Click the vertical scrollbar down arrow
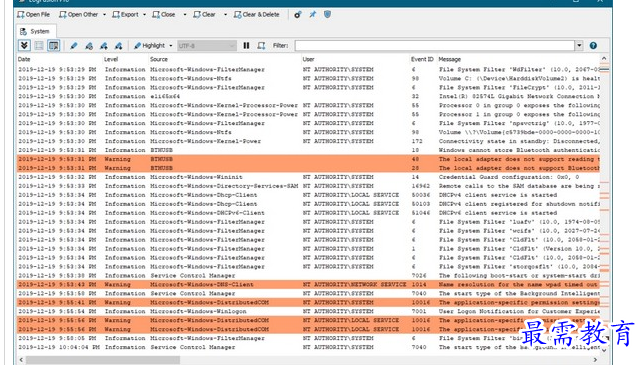The image size is (643, 365). tap(604, 350)
